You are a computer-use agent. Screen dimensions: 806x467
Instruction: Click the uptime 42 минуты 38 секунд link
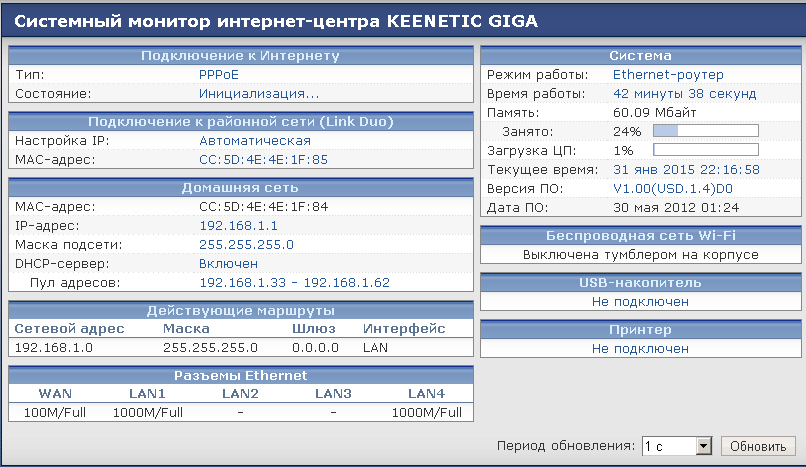click(x=685, y=94)
